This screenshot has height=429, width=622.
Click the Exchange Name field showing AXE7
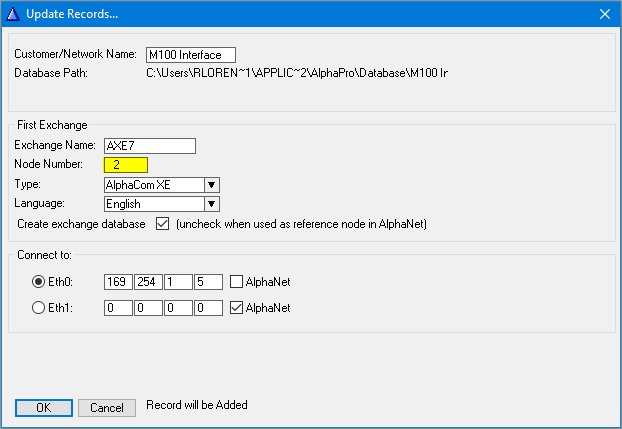pos(150,146)
